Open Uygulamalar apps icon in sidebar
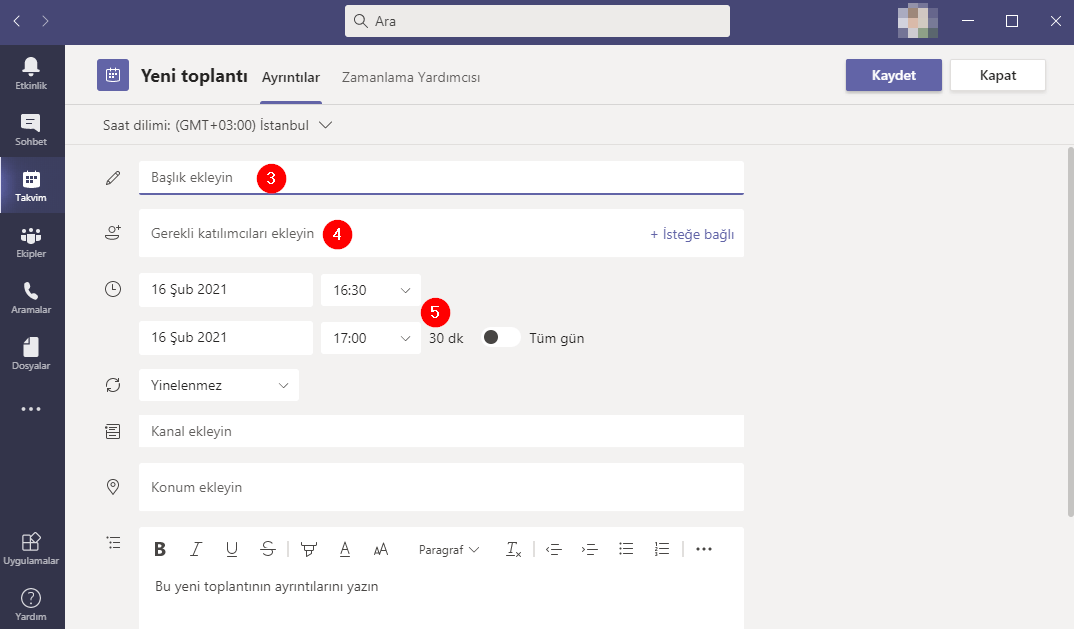Viewport: 1074px width, 629px height. click(31, 547)
